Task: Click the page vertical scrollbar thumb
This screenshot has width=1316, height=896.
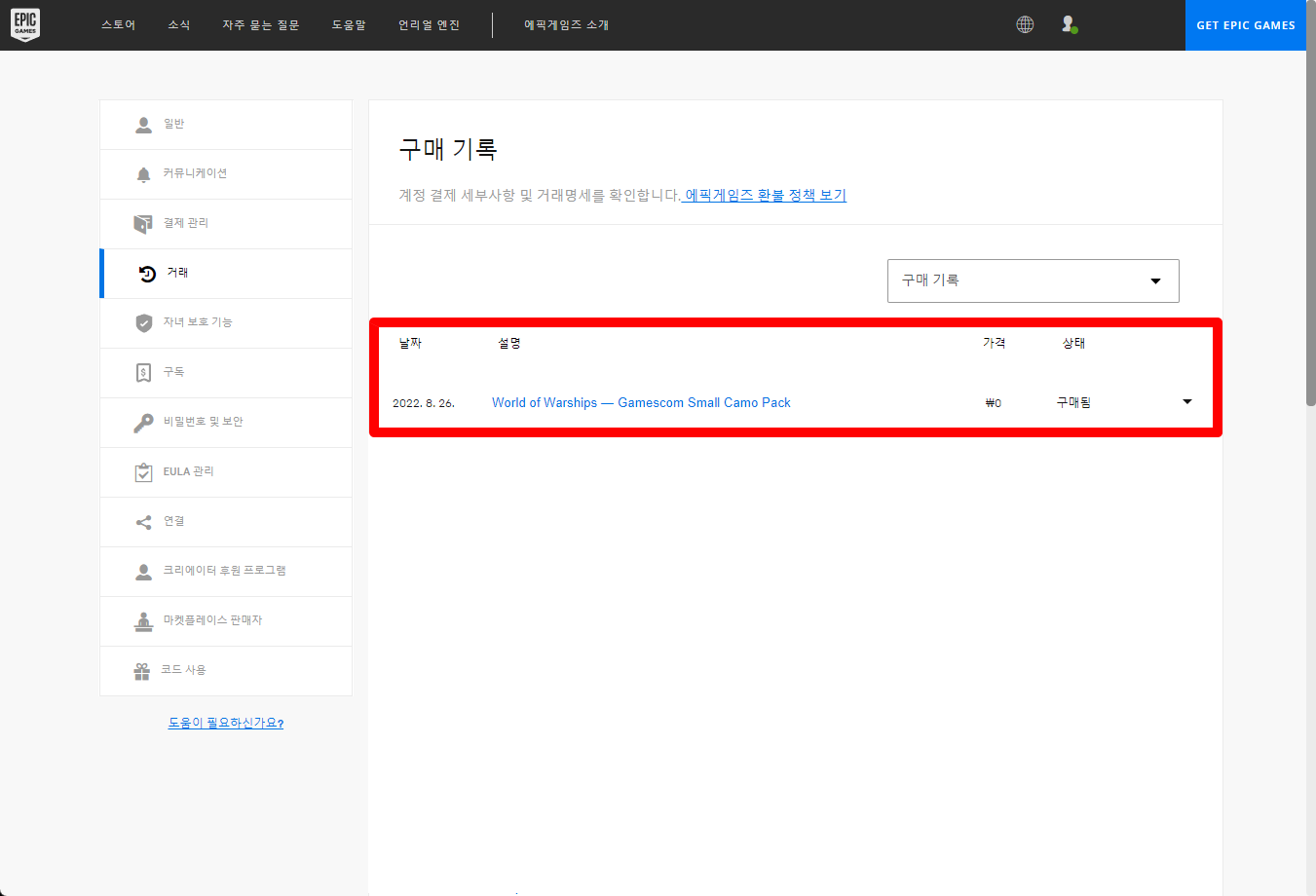Action: (x=1310, y=205)
